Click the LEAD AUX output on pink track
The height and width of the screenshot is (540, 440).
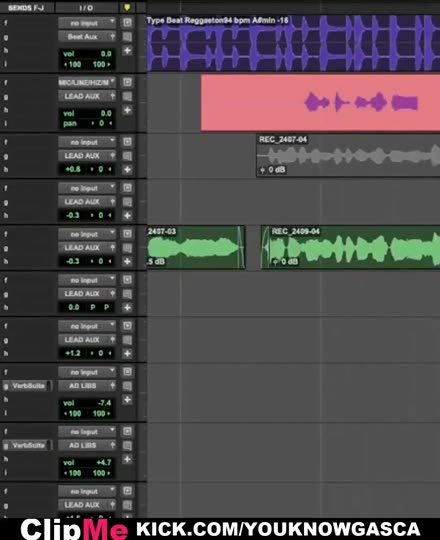[x=87, y=96]
